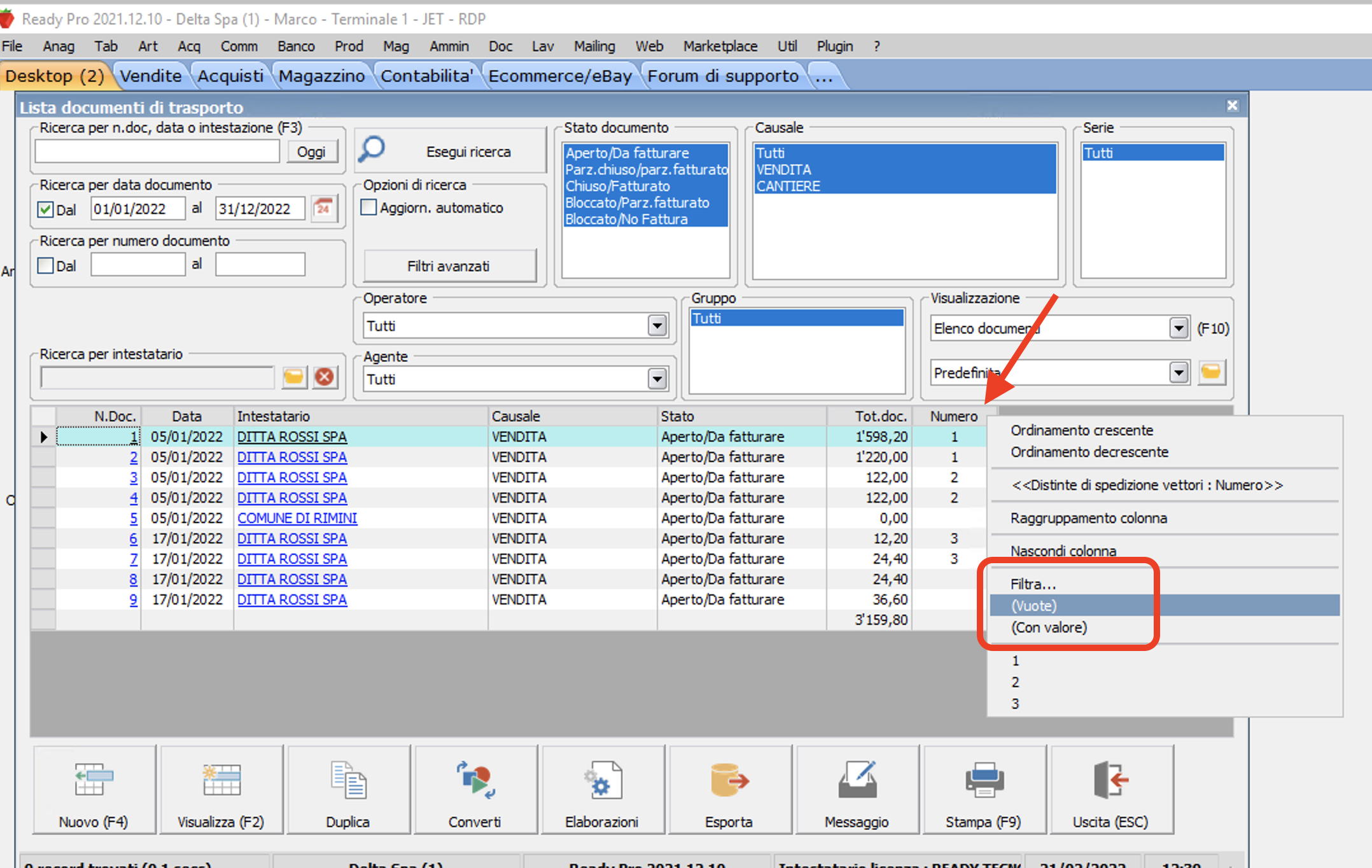
Task: Expand the Agente dropdown
Action: (657, 379)
